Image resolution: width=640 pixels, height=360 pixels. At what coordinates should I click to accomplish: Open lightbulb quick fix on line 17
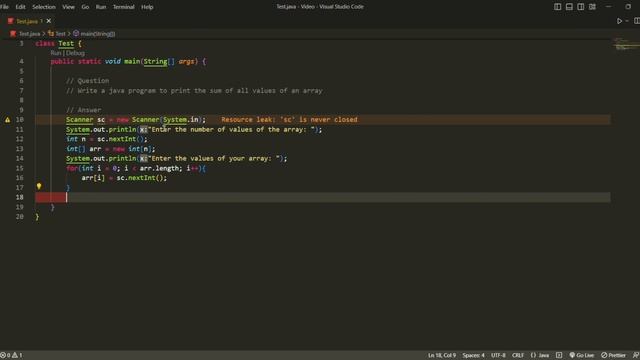(39, 186)
